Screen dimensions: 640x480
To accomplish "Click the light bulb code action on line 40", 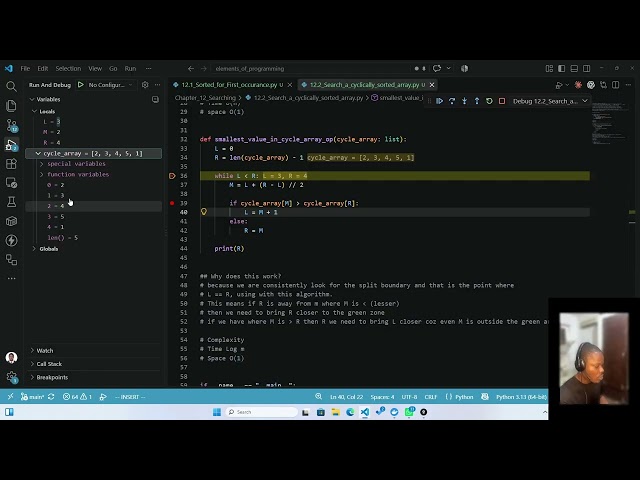I will tap(204, 211).
